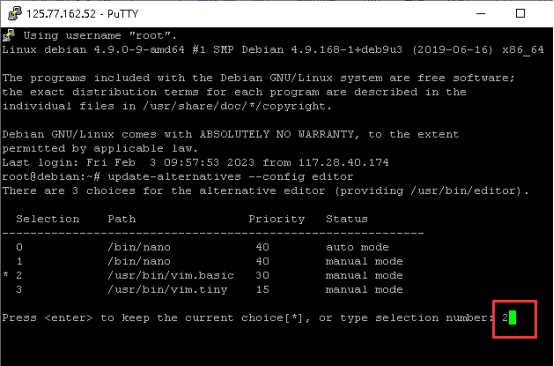Screen dimensions: 554x366
Task: Click the /usr/bin/vim.basic path row
Action: (204, 275)
